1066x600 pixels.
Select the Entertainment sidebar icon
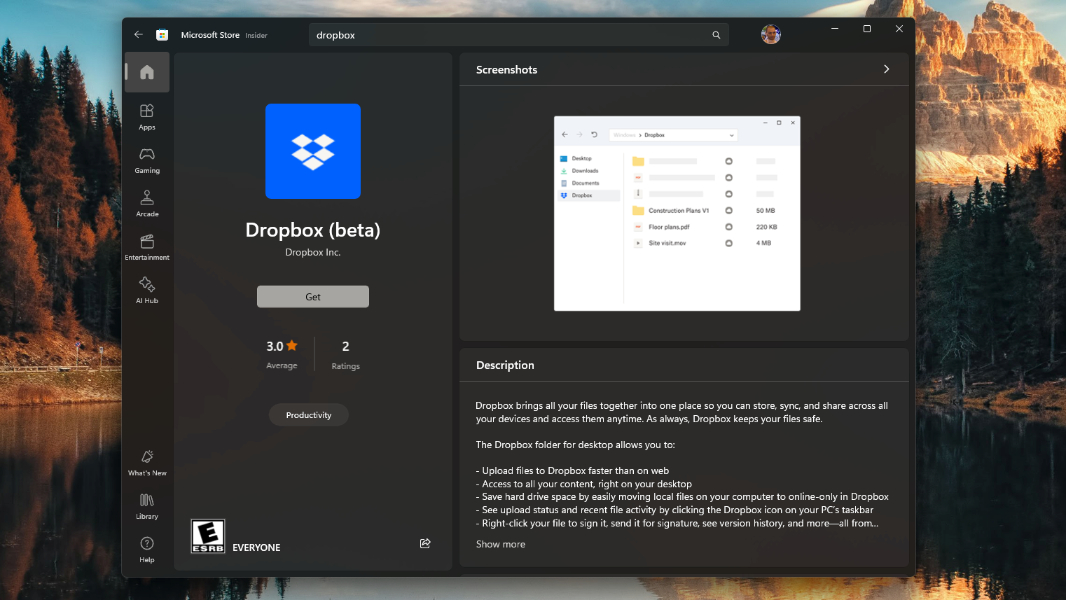point(146,247)
